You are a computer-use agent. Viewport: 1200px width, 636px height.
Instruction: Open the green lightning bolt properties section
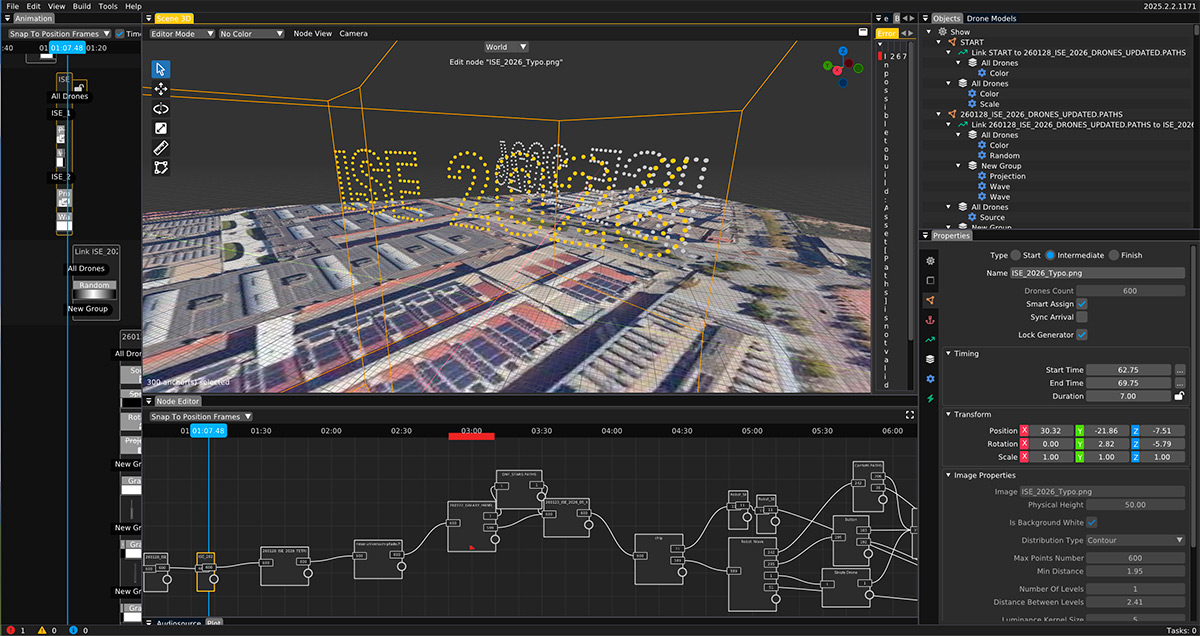(930, 399)
